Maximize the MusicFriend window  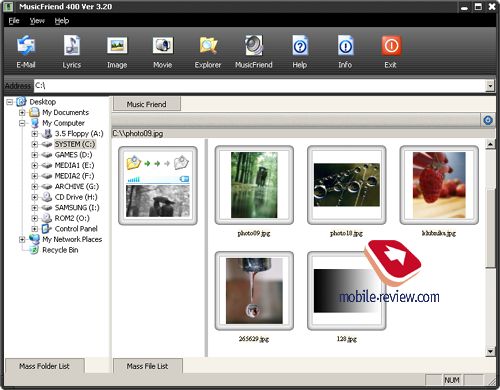(x=478, y=7)
